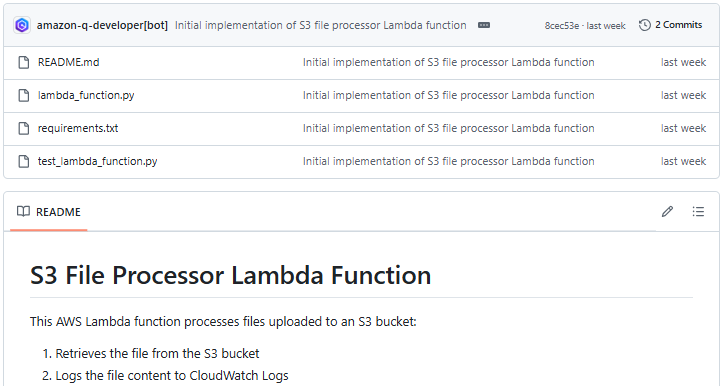Open commit hash 8cec53e
This screenshot has width=727, height=386.
coord(561,25)
